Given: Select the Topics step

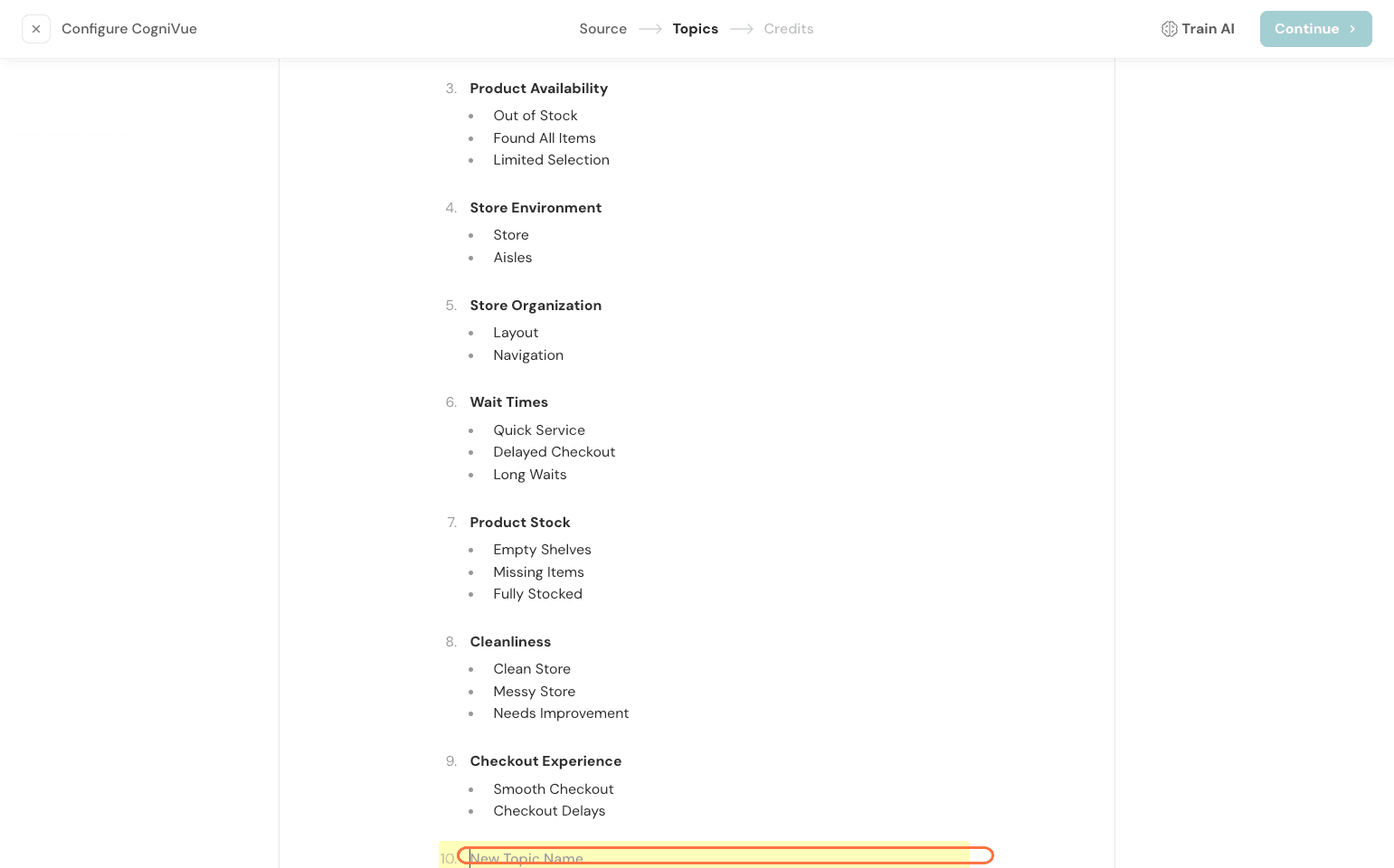Looking at the screenshot, I should (x=695, y=29).
